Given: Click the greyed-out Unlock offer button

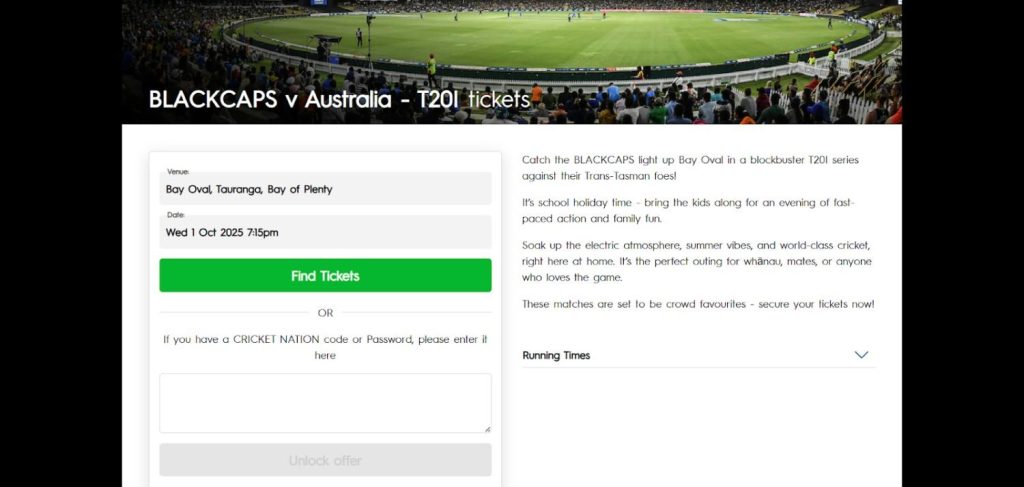Looking at the screenshot, I should [325, 461].
